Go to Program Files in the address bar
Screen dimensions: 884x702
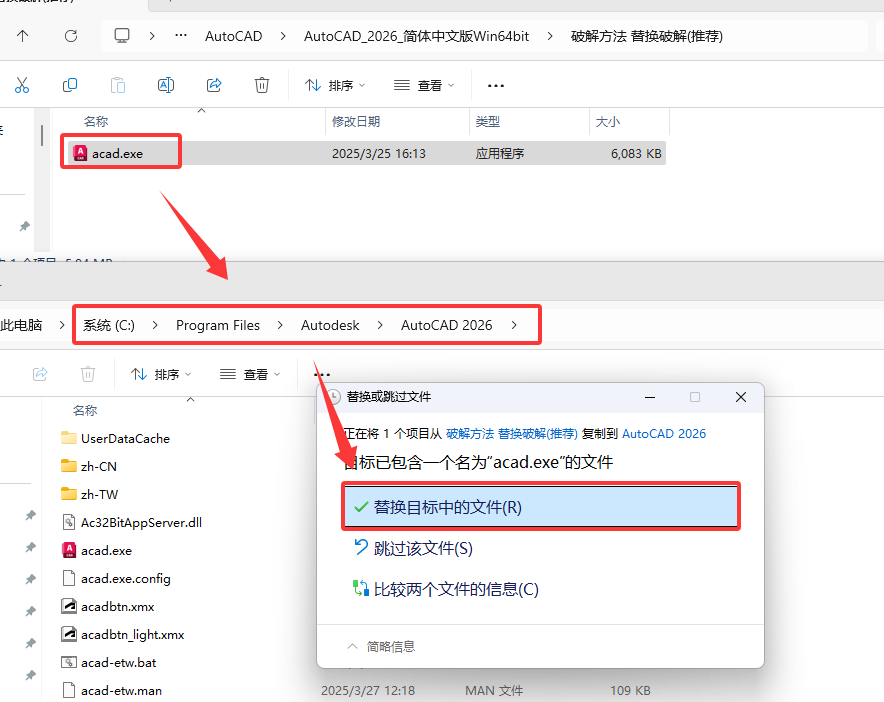(x=218, y=325)
